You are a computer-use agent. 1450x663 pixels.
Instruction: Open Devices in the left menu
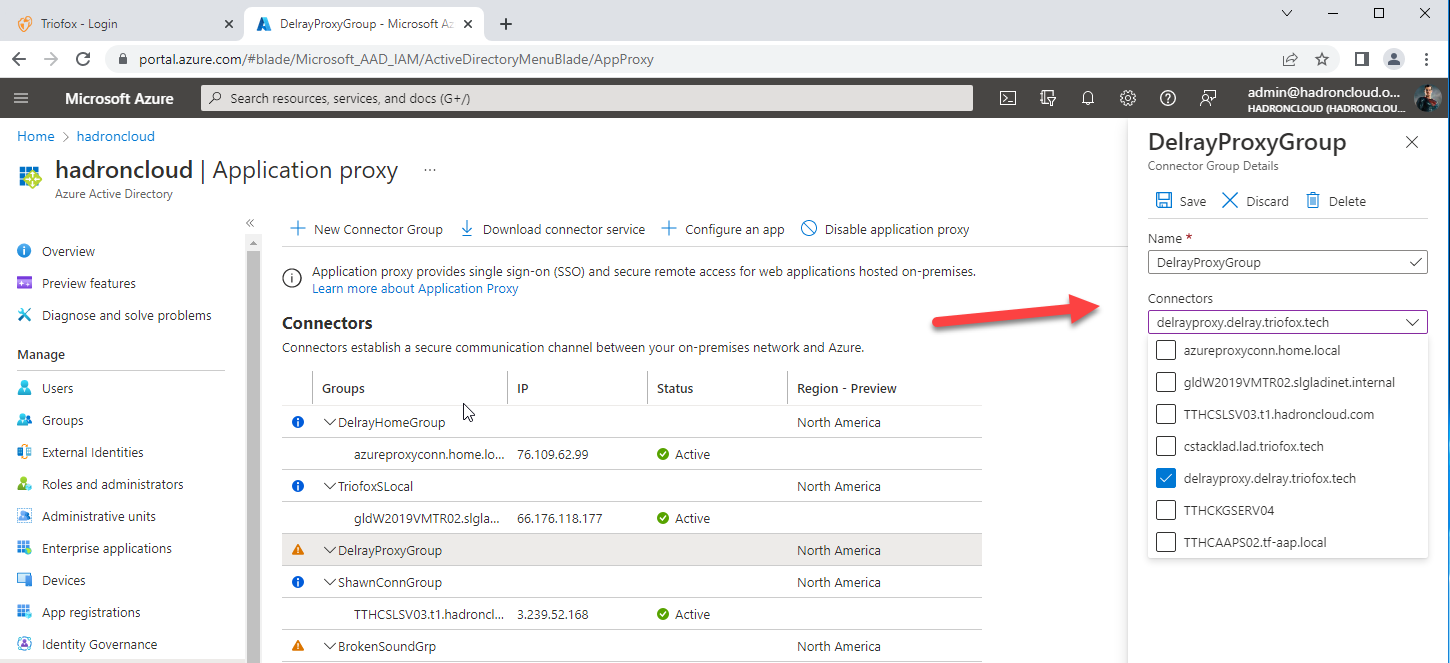click(x=63, y=580)
